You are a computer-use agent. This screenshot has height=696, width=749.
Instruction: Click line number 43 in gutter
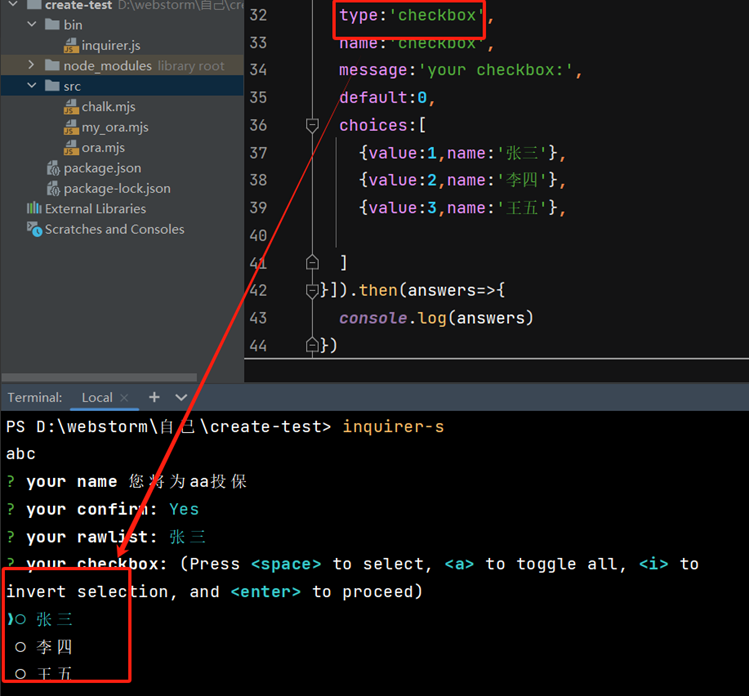(x=258, y=318)
